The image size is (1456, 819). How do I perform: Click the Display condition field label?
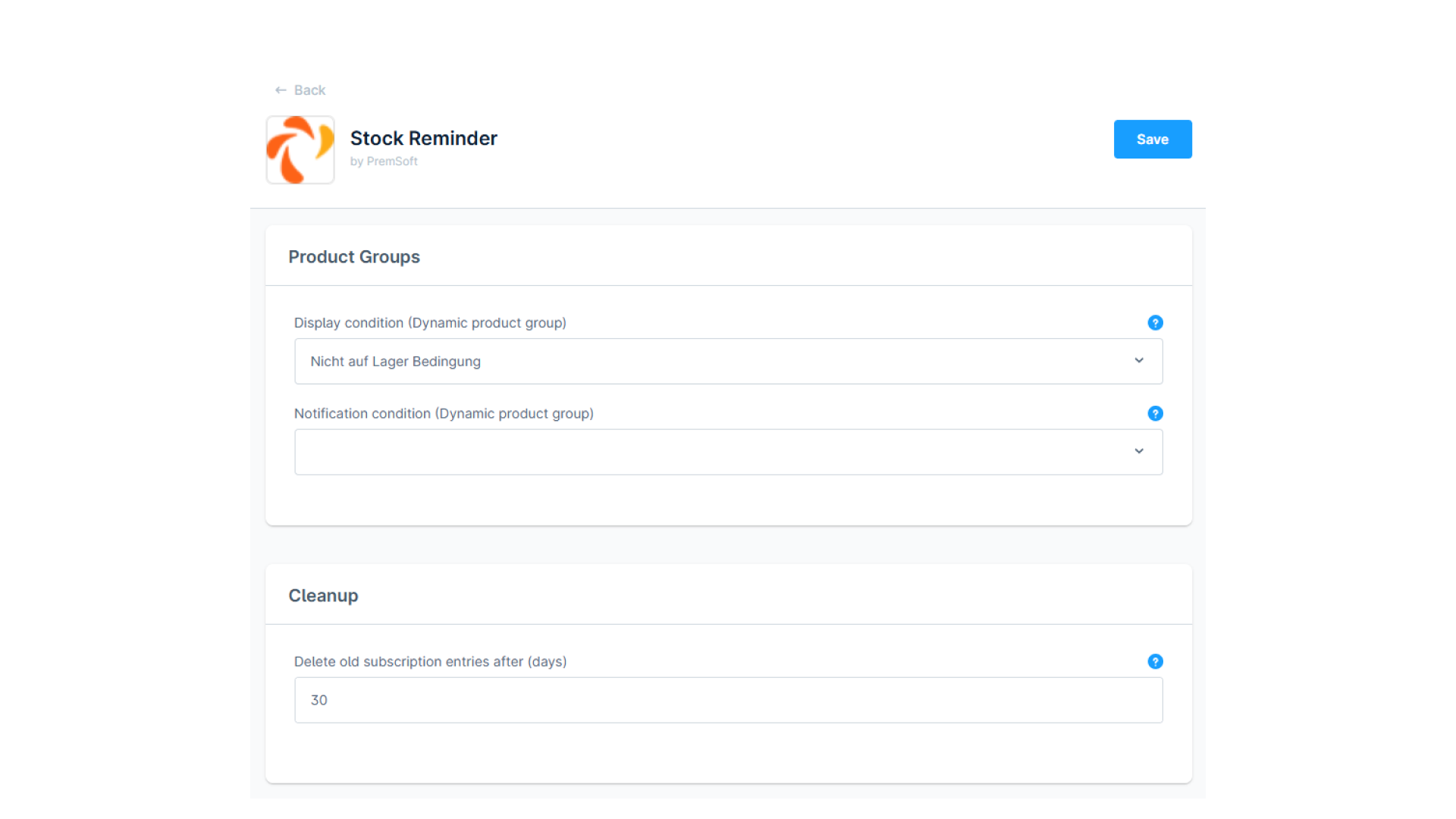[x=430, y=323]
